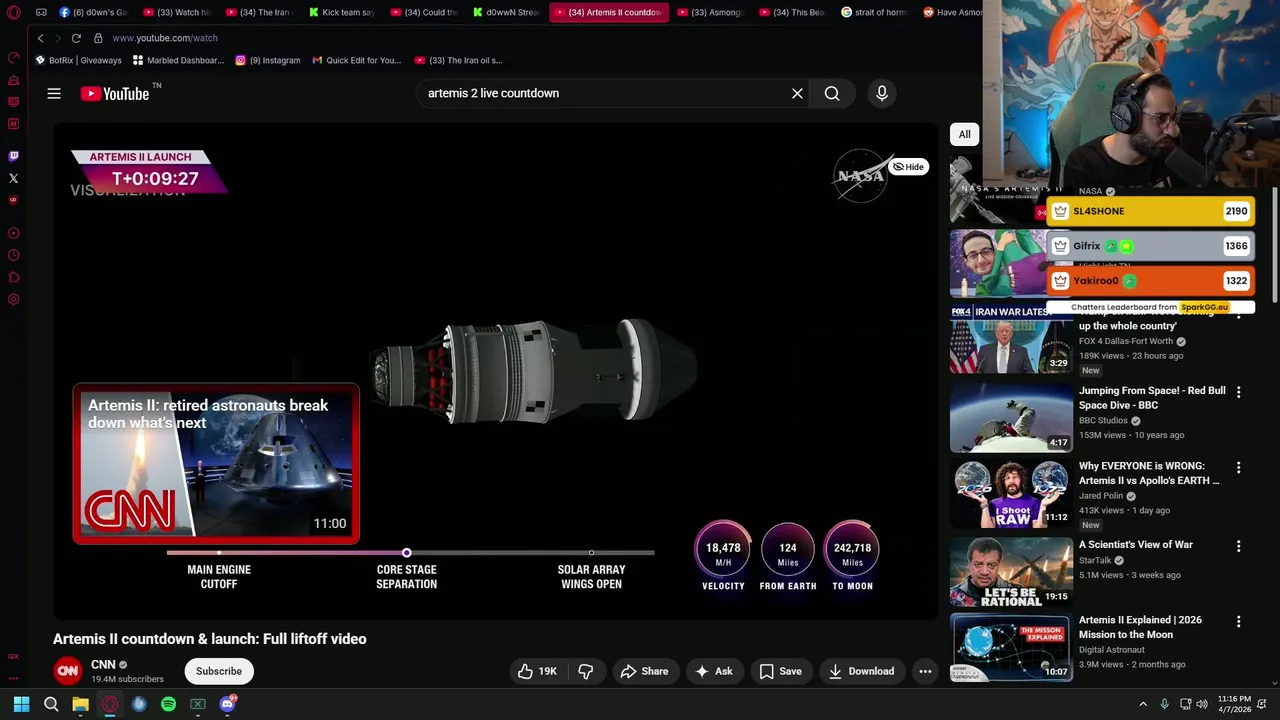Open volume control in system tray
Screen dimensions: 1280x720
pos(1203,704)
